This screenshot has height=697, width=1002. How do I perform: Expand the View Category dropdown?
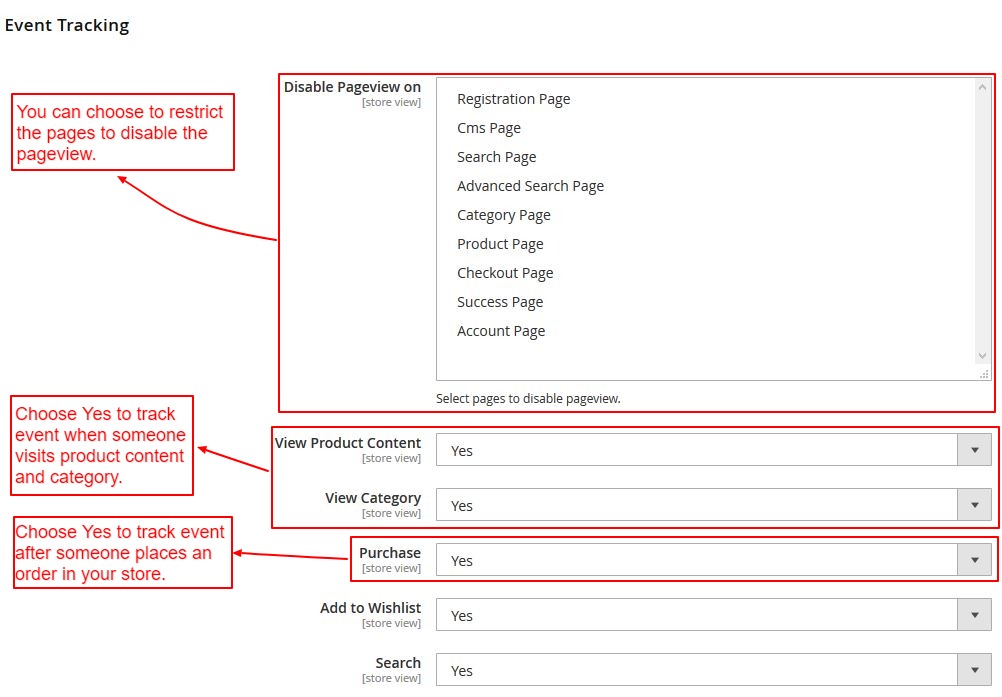click(x=713, y=505)
